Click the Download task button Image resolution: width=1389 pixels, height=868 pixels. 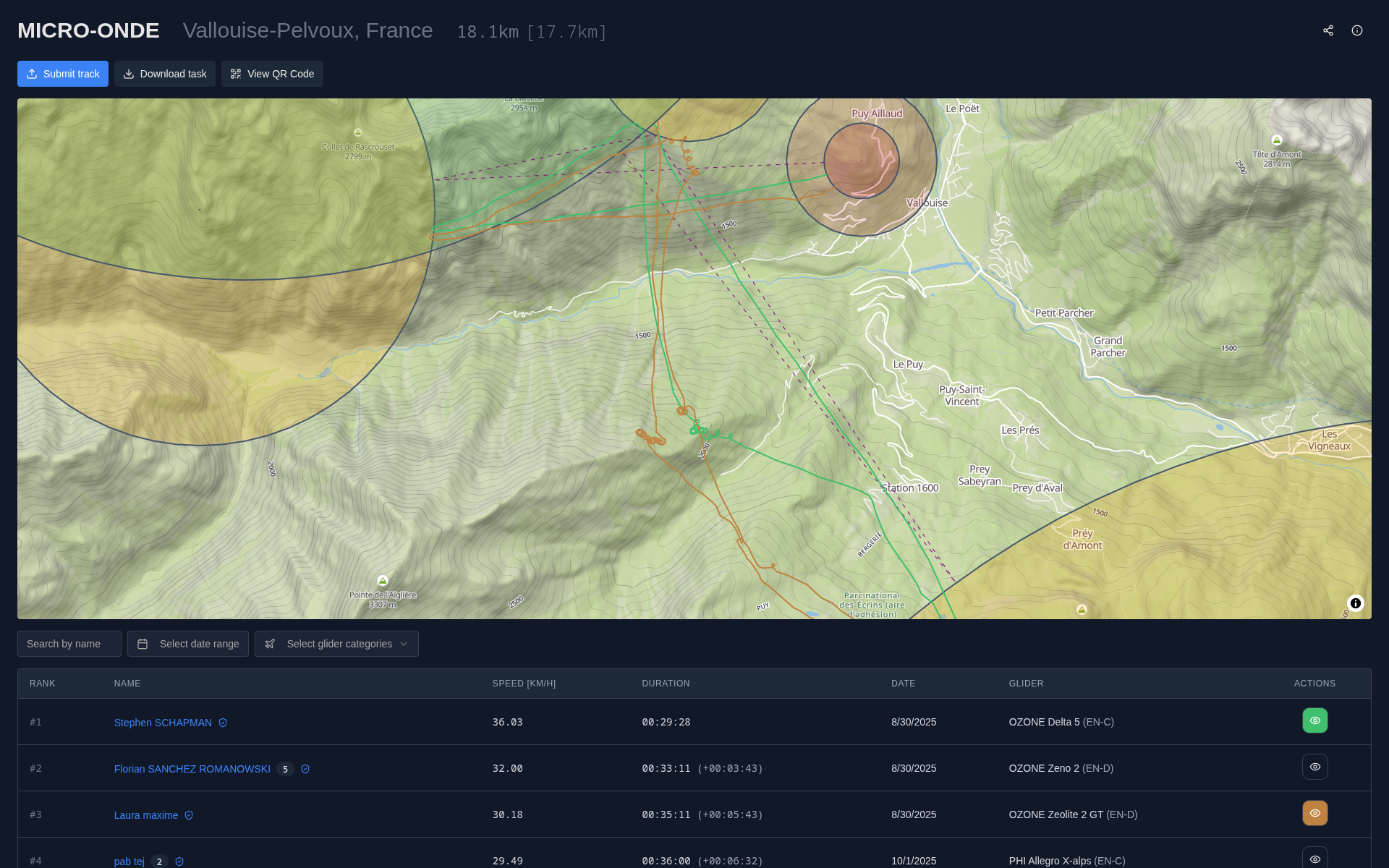[165, 74]
